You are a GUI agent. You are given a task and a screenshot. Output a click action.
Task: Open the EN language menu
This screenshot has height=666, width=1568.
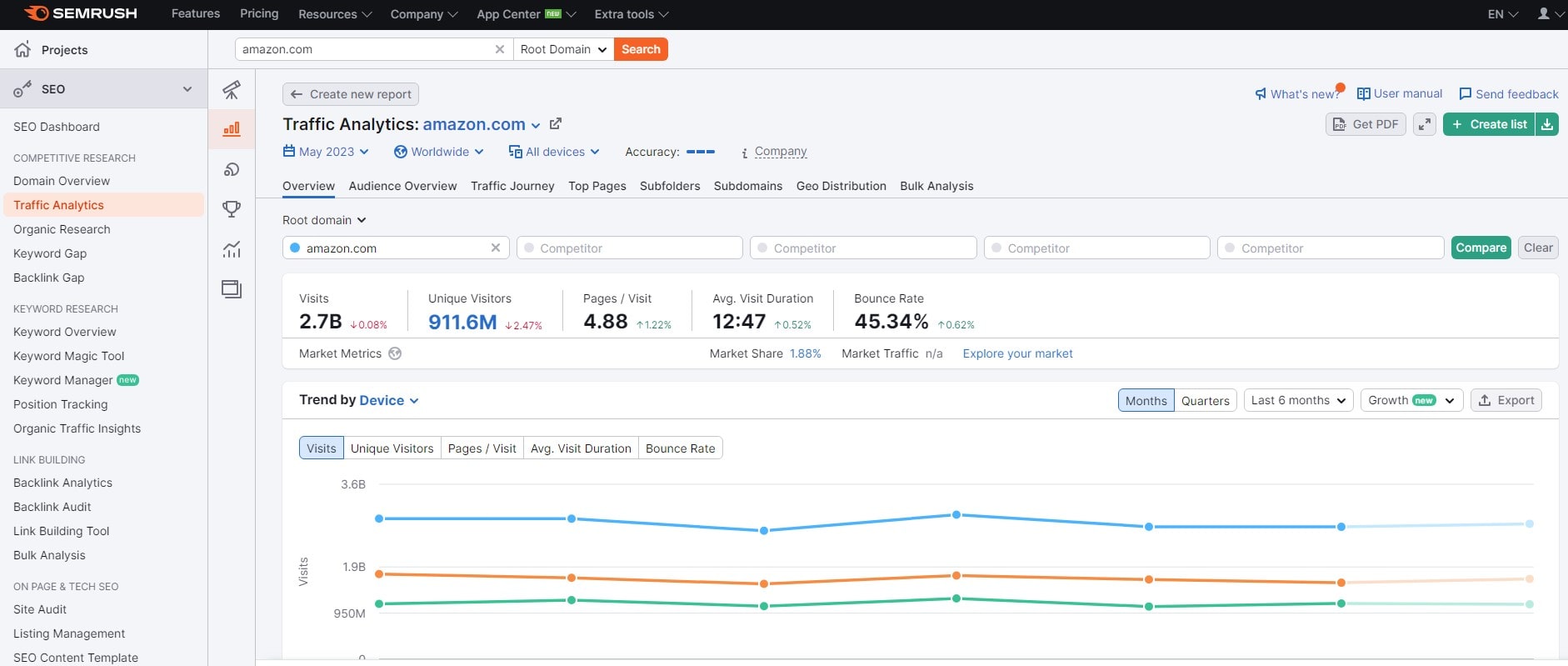point(1503,14)
